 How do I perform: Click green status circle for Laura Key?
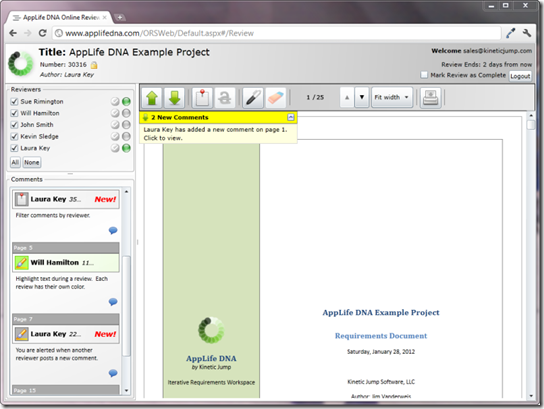126,148
